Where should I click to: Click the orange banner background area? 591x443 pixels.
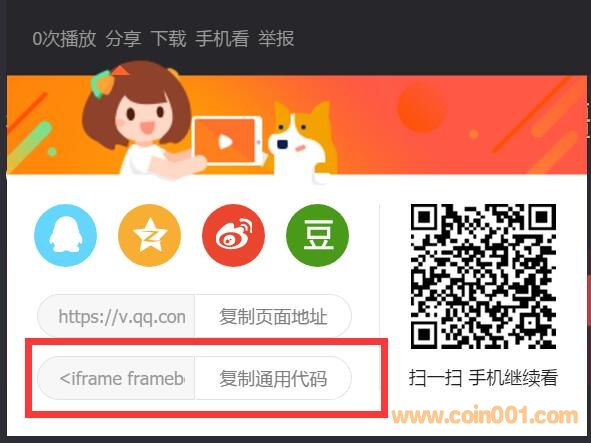452,124
